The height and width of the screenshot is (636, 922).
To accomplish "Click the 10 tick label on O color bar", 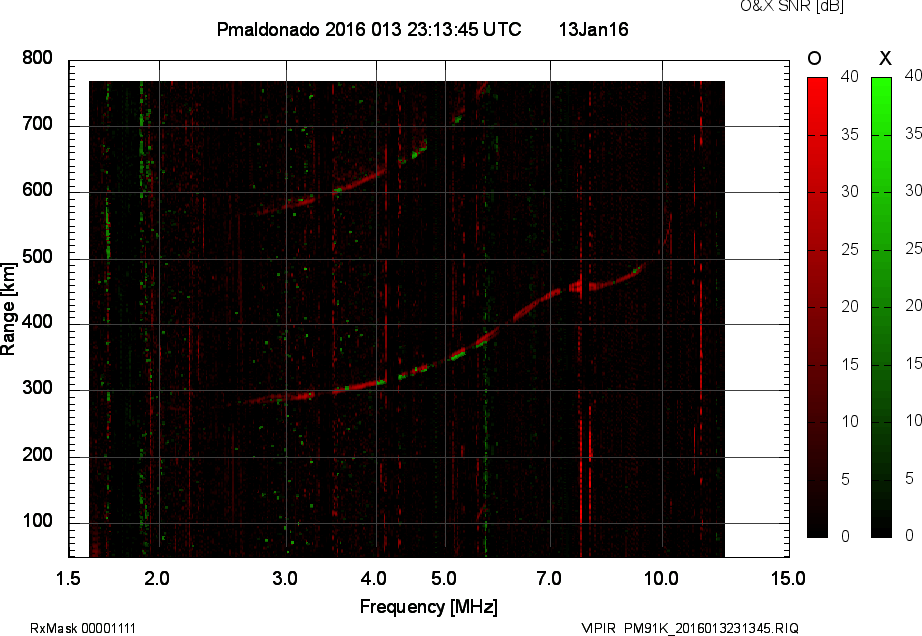I will pos(850,421).
